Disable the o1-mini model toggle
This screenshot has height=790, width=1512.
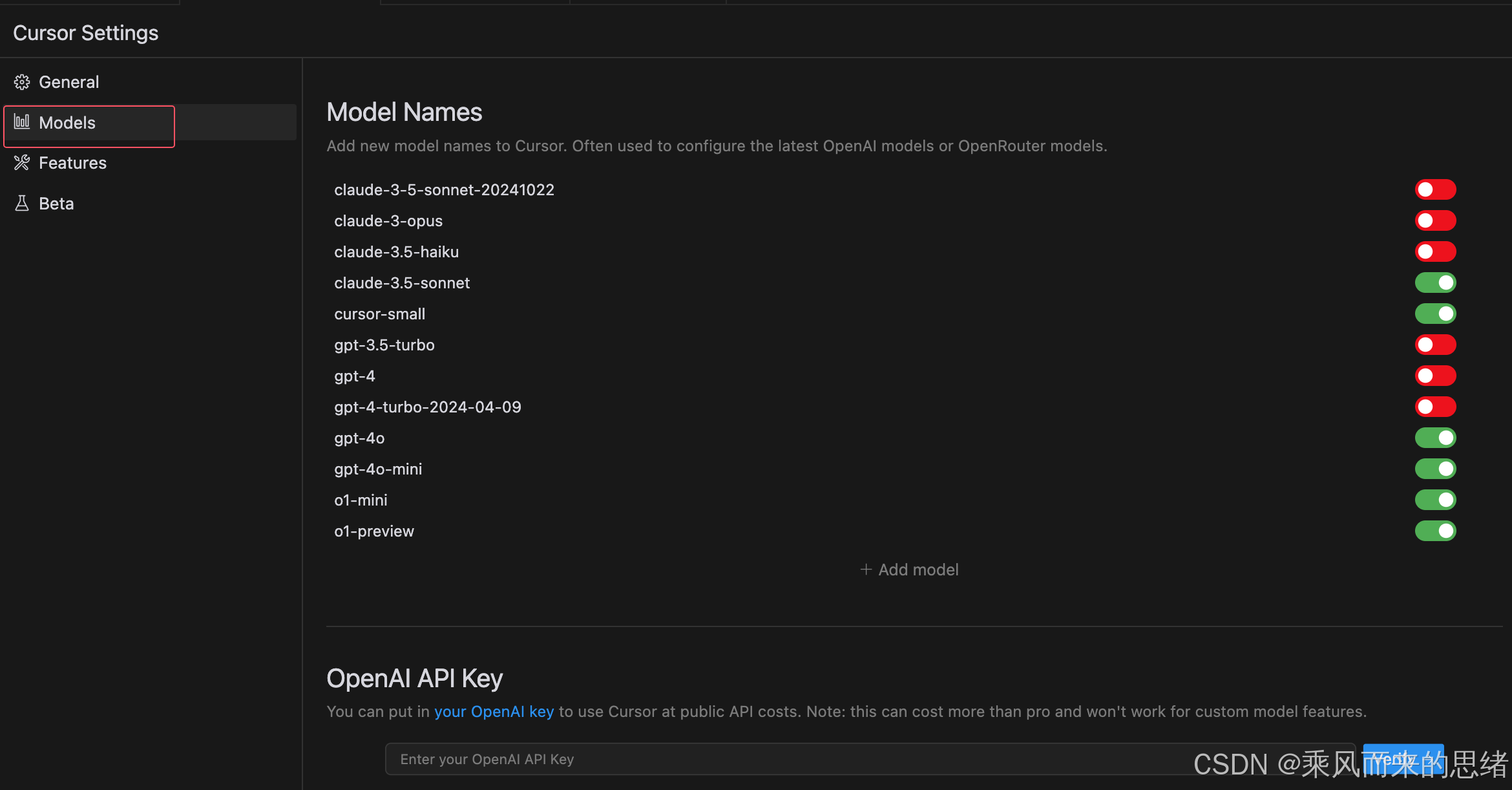pos(1435,500)
